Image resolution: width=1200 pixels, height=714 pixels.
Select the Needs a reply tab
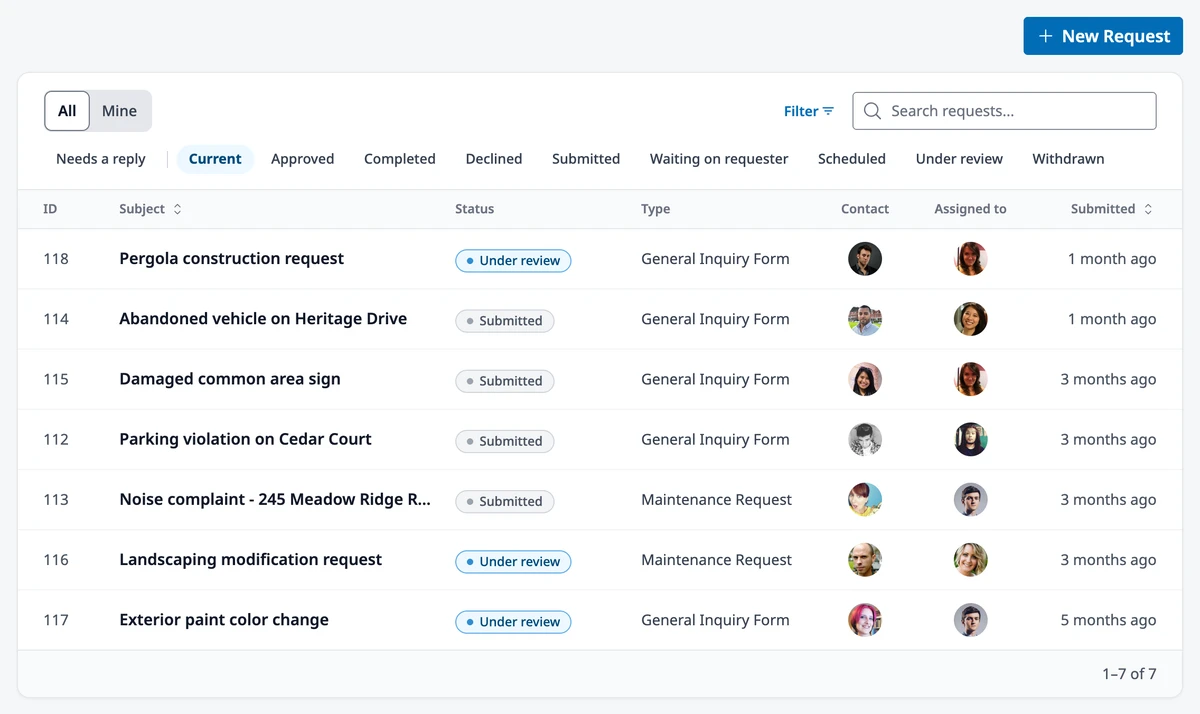tap(101, 159)
